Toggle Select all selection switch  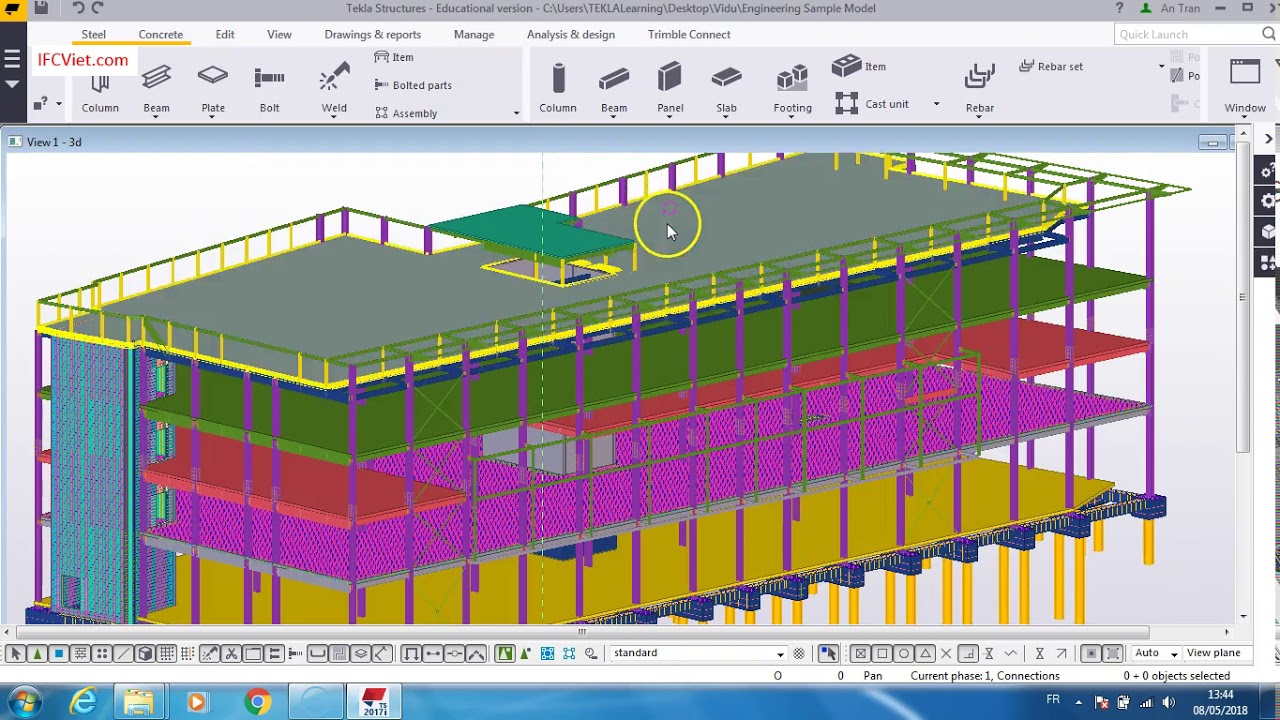16,653
